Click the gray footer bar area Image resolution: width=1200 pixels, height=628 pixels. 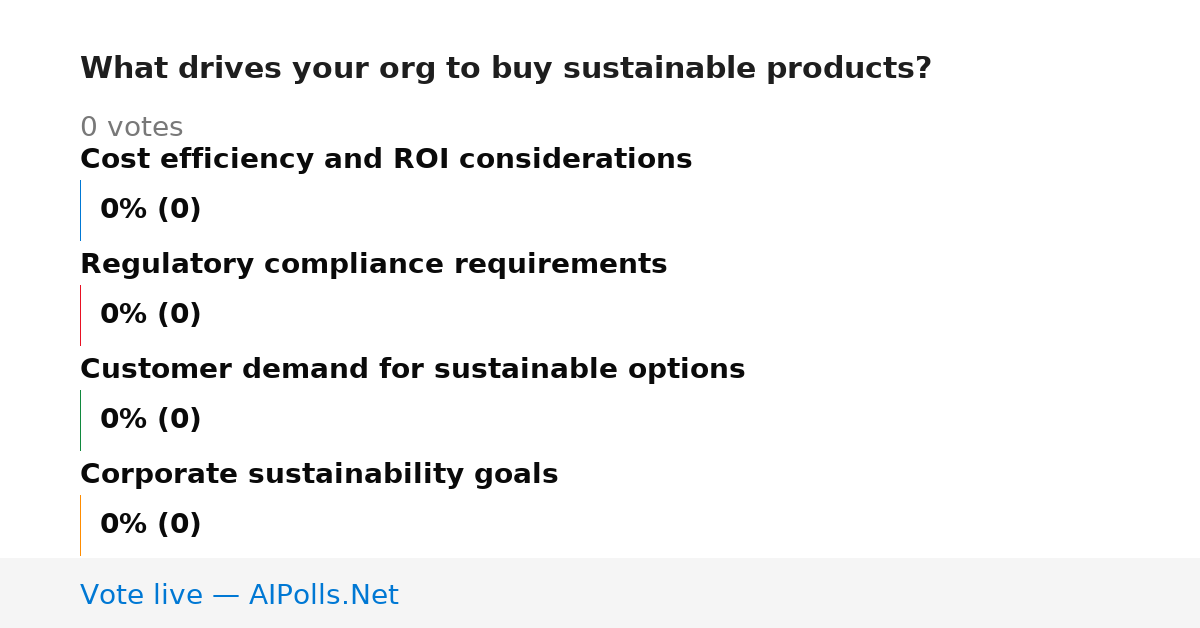[x=600, y=593]
